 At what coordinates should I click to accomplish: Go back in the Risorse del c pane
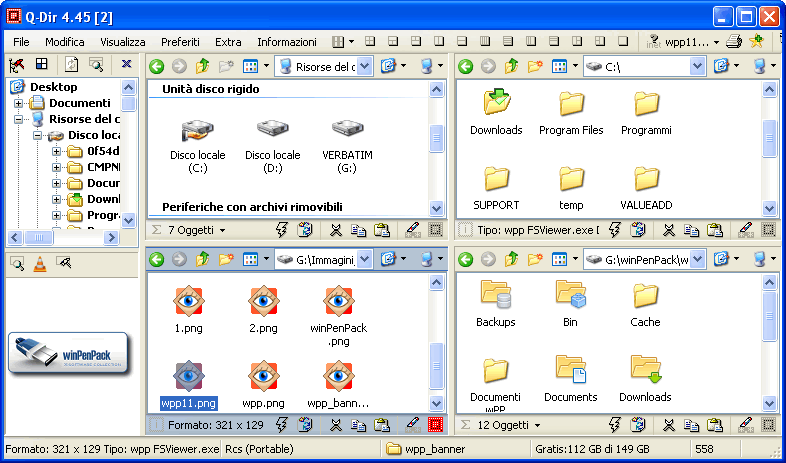click(157, 66)
